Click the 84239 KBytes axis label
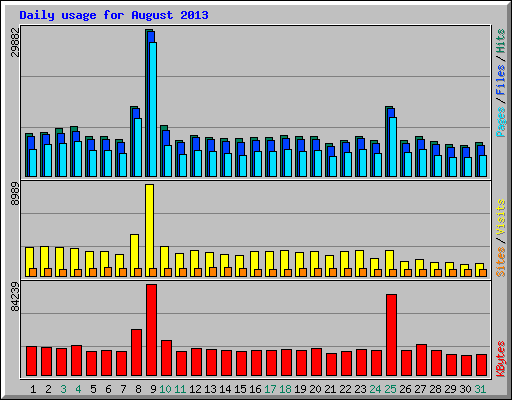Image resolution: width=512 pixels, height=400 pixels. [15, 297]
